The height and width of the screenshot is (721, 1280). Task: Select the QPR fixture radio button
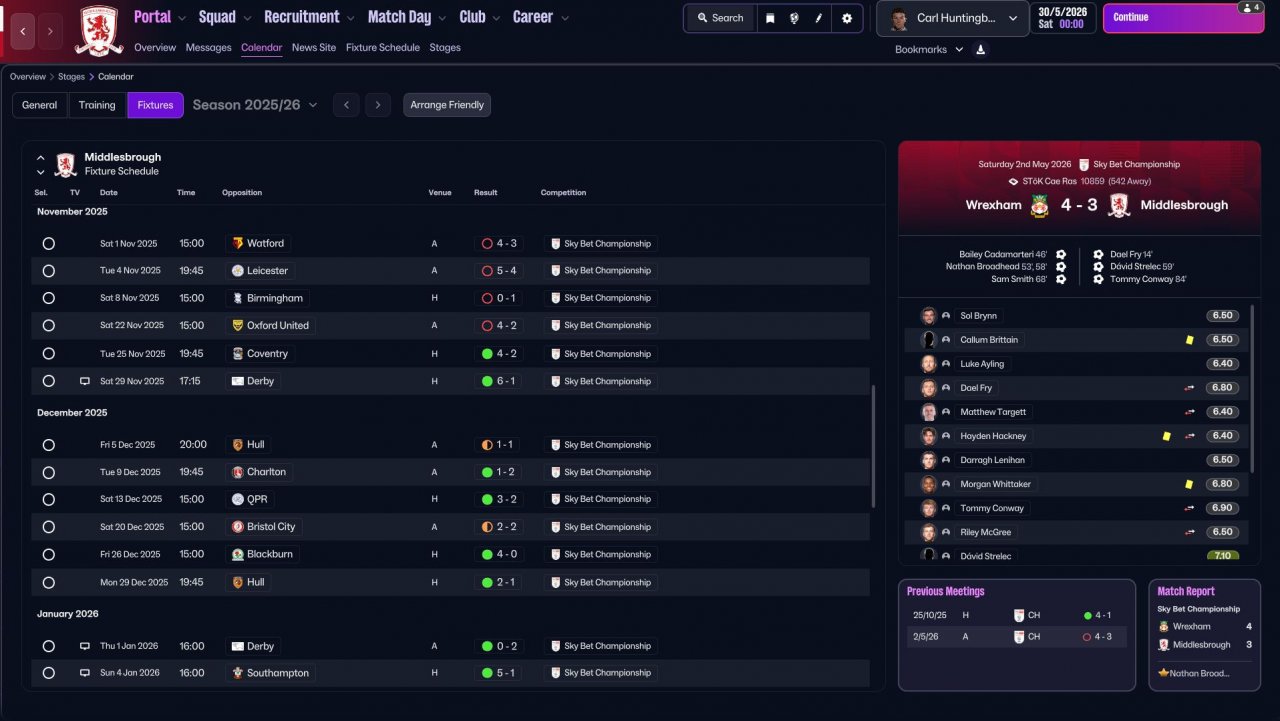pyautogui.click(x=48, y=499)
